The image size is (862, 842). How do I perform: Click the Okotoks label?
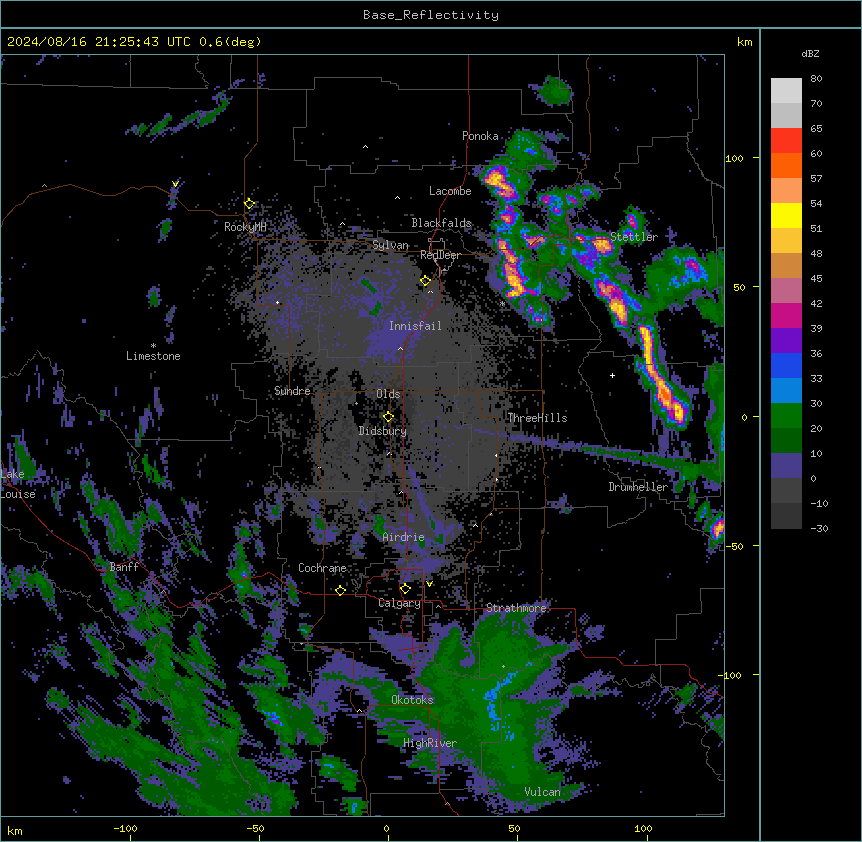(x=412, y=700)
